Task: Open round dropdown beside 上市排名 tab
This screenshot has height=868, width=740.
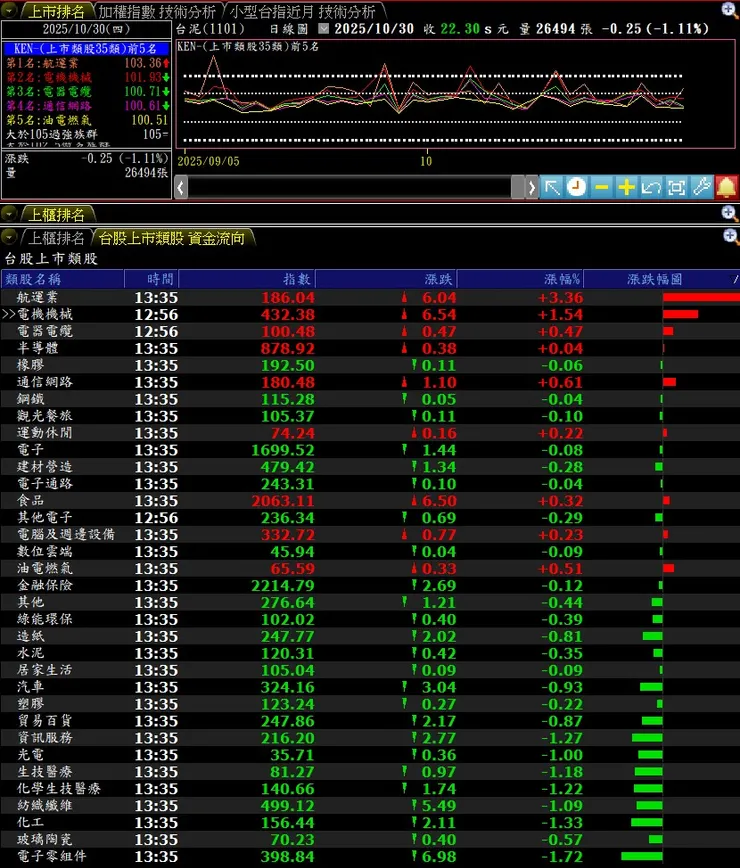Action: pyautogui.click(x=9, y=11)
